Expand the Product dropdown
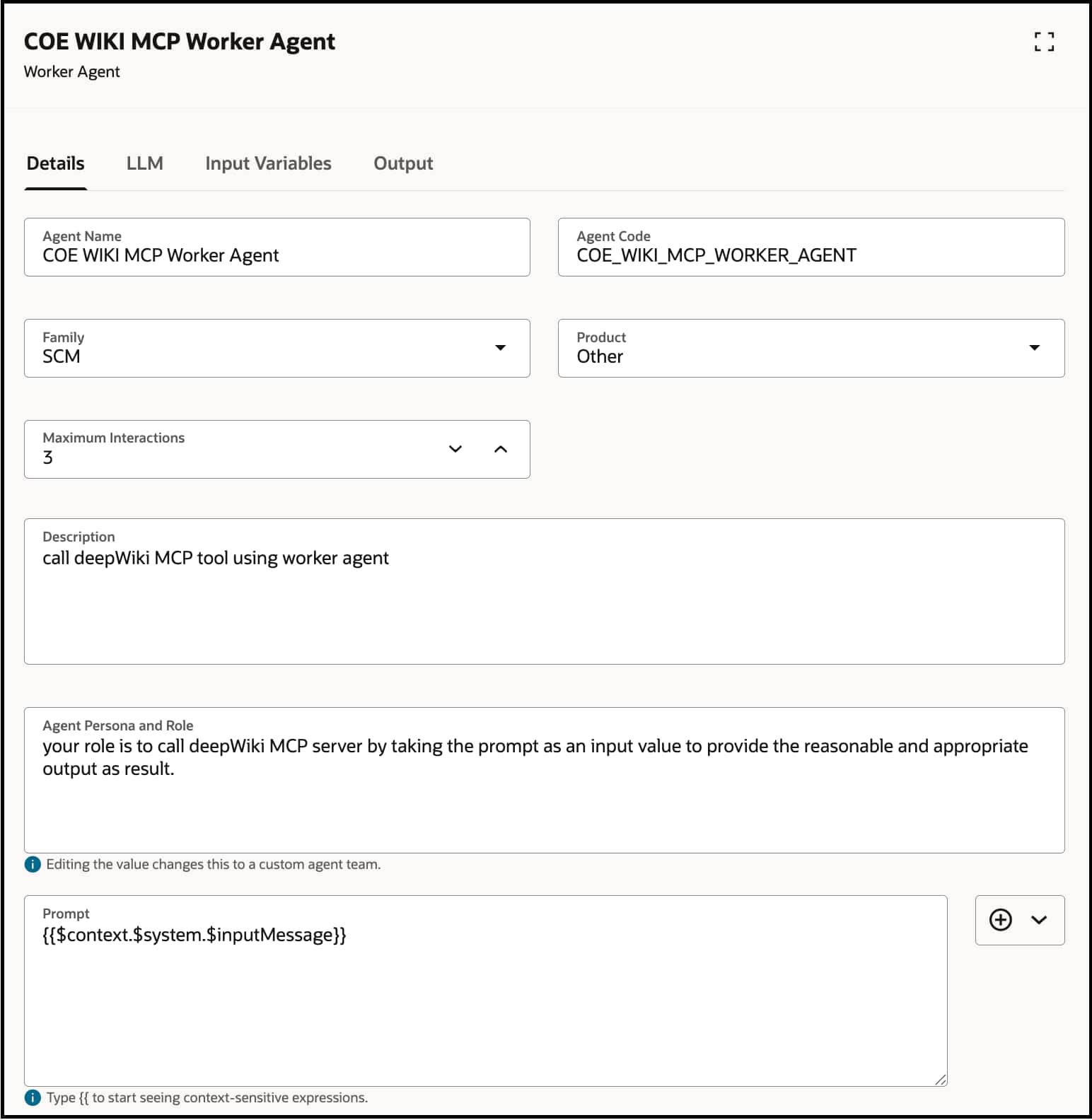 click(x=1034, y=348)
